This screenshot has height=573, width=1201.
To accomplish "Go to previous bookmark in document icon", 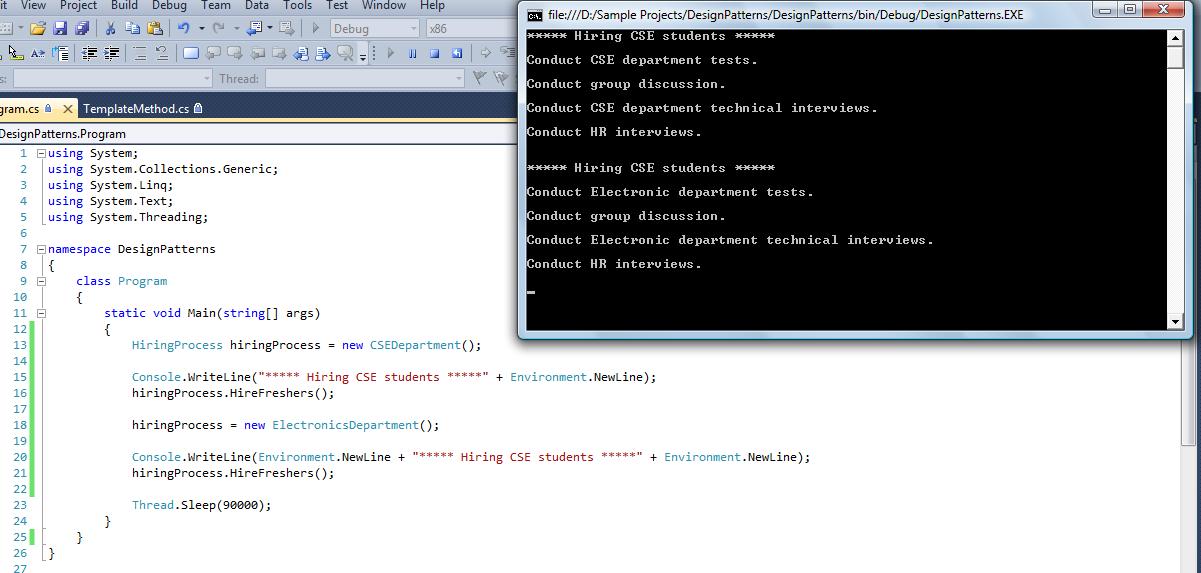I will 300,53.
